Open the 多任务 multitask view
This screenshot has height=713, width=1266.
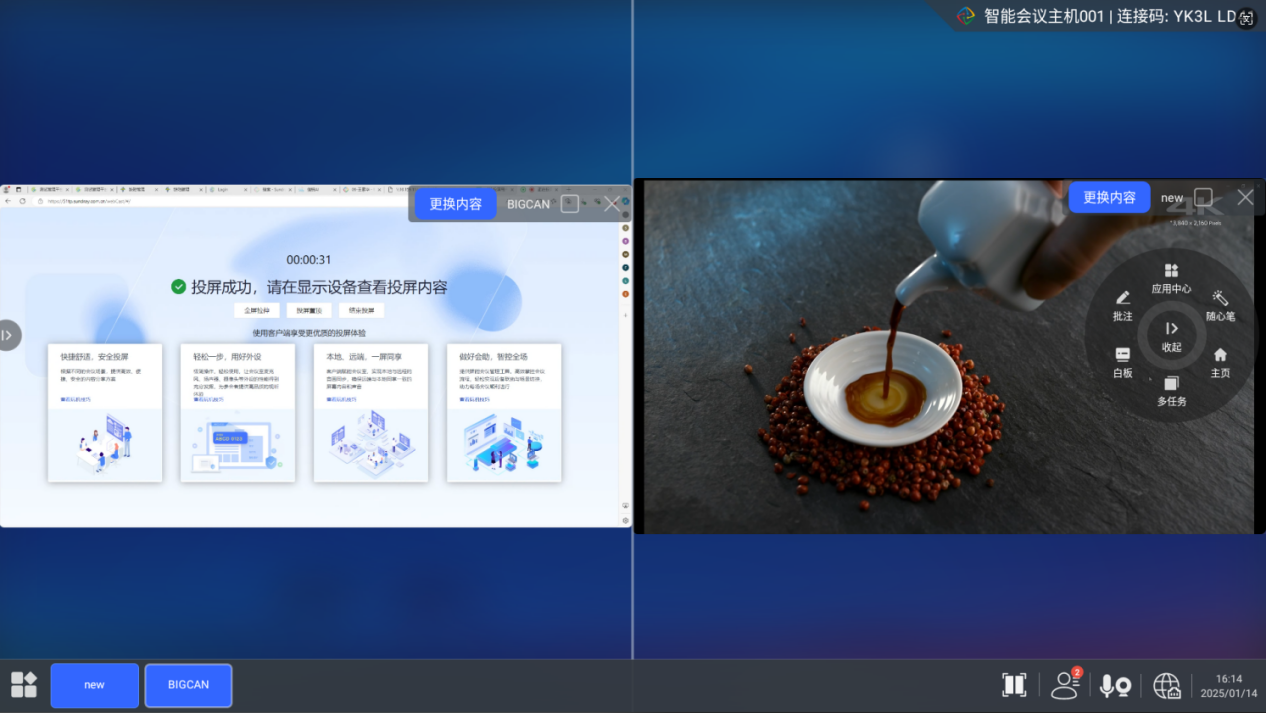coord(1171,390)
